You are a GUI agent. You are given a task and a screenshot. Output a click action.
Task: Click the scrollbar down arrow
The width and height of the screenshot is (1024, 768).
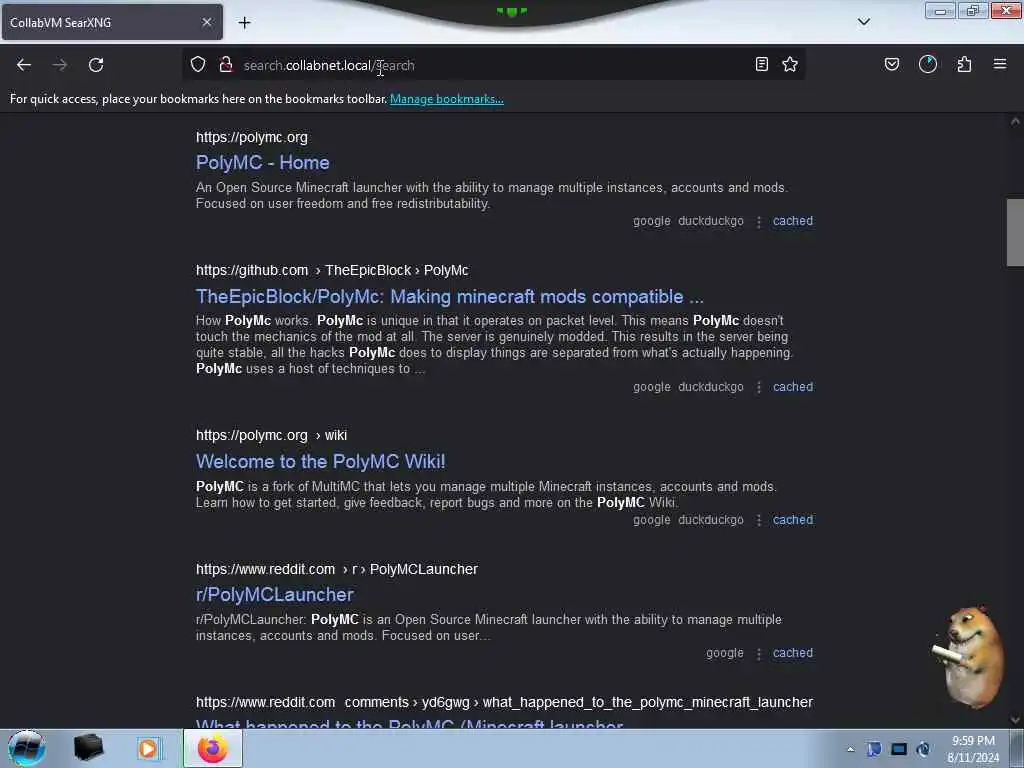[x=1015, y=720]
